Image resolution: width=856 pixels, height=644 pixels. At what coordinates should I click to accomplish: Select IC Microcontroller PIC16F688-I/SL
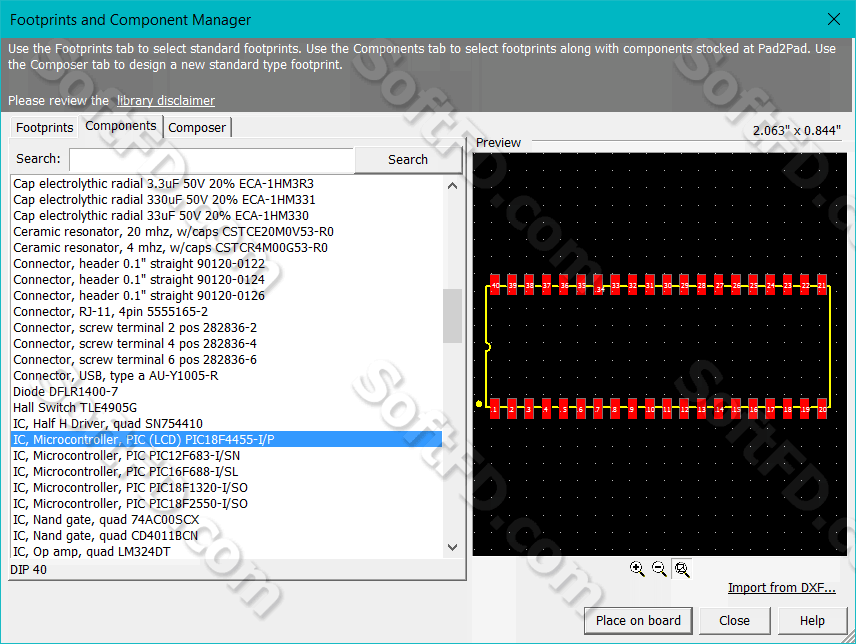click(x=227, y=472)
